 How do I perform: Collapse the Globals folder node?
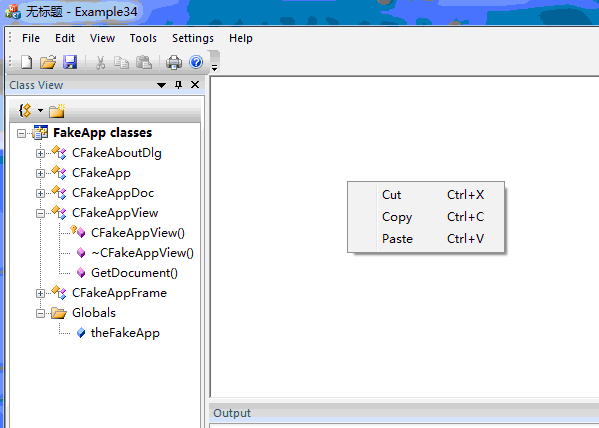[x=40, y=313]
